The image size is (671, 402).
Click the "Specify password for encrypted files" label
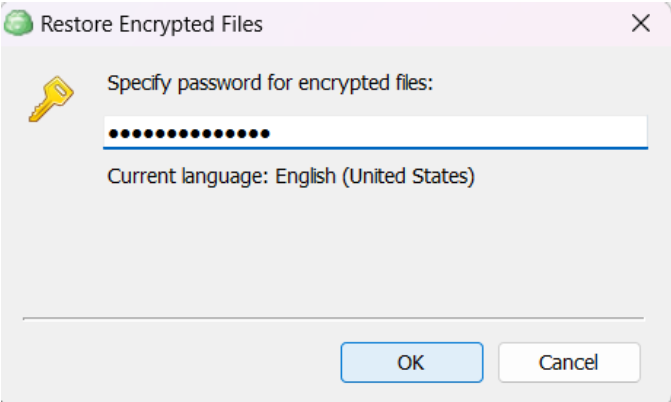click(x=270, y=83)
